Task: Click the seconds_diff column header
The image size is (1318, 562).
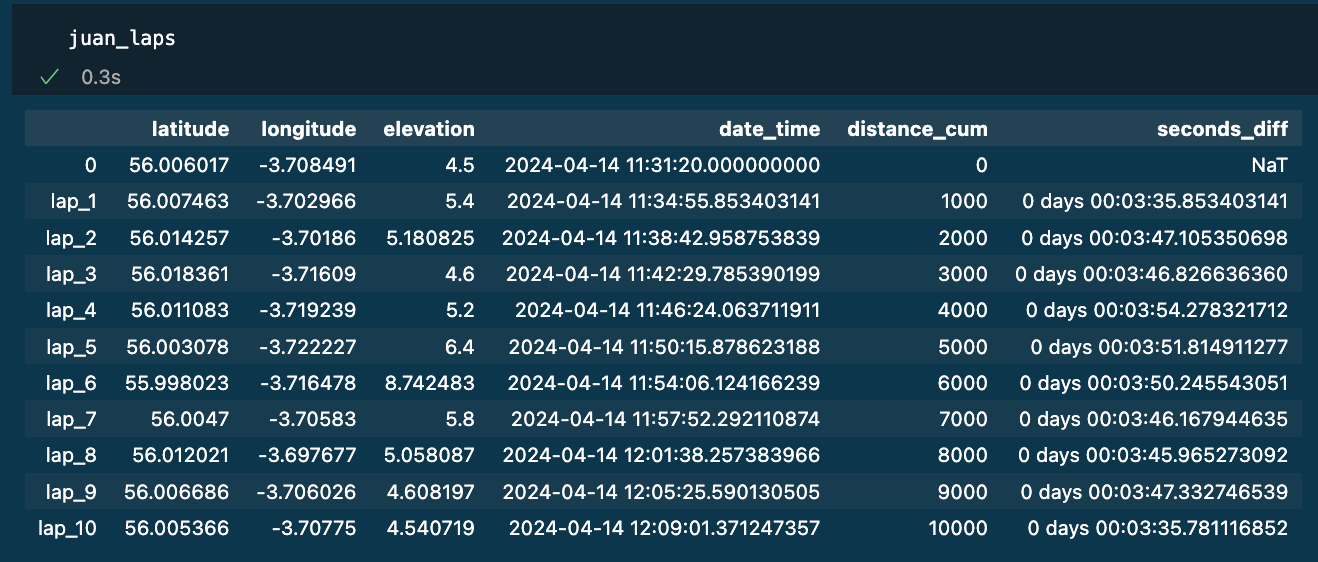Action: pyautogui.click(x=1222, y=129)
